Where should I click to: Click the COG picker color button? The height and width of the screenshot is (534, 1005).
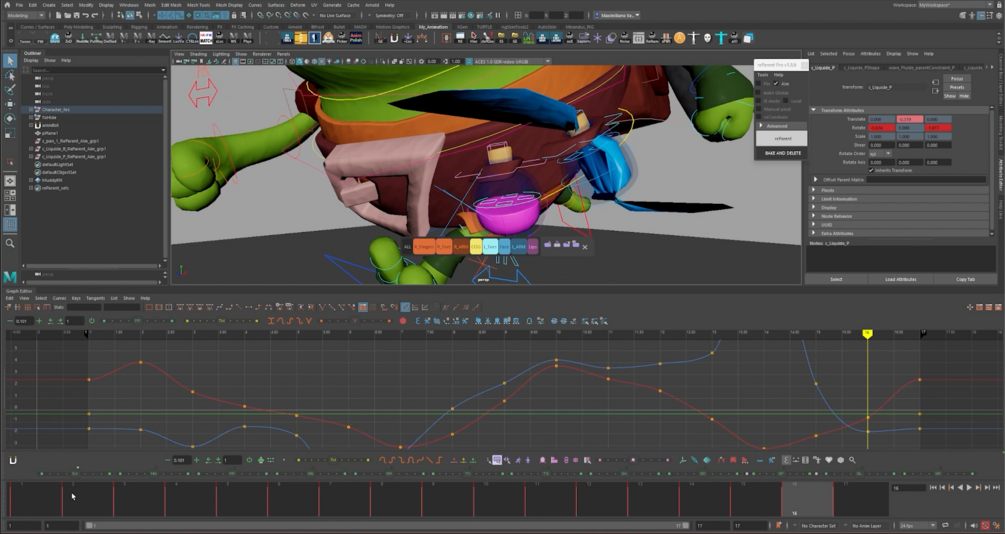coord(476,247)
